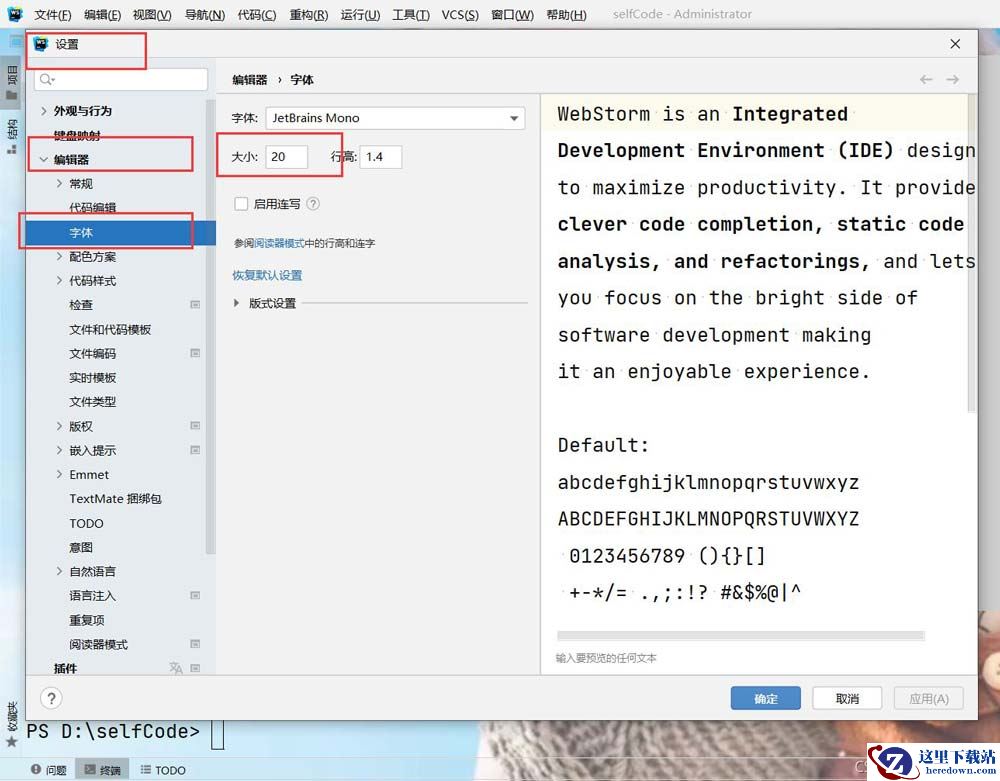
Task: Open the 编辑(E) menu
Action: 102,14
